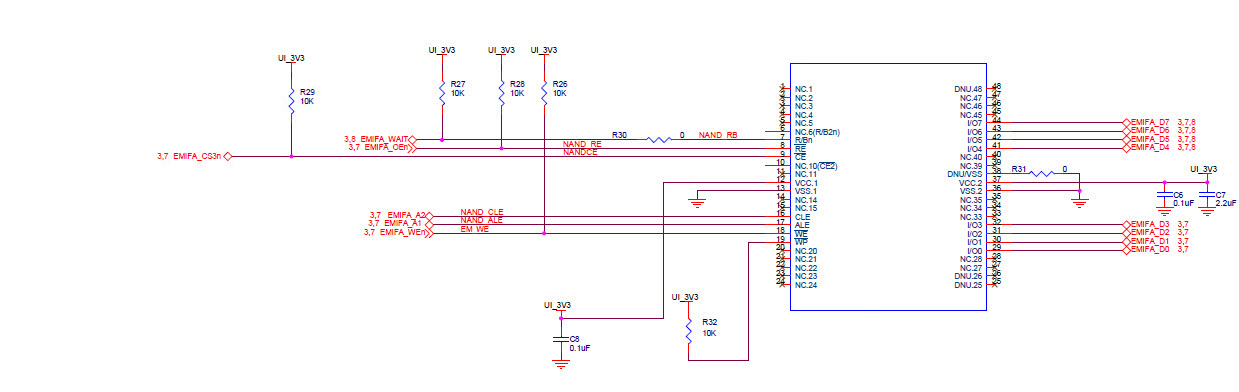Screen dimensions: 1239x392
Task: Click the NC.1 pin name
Action: pyautogui.click(x=804, y=89)
